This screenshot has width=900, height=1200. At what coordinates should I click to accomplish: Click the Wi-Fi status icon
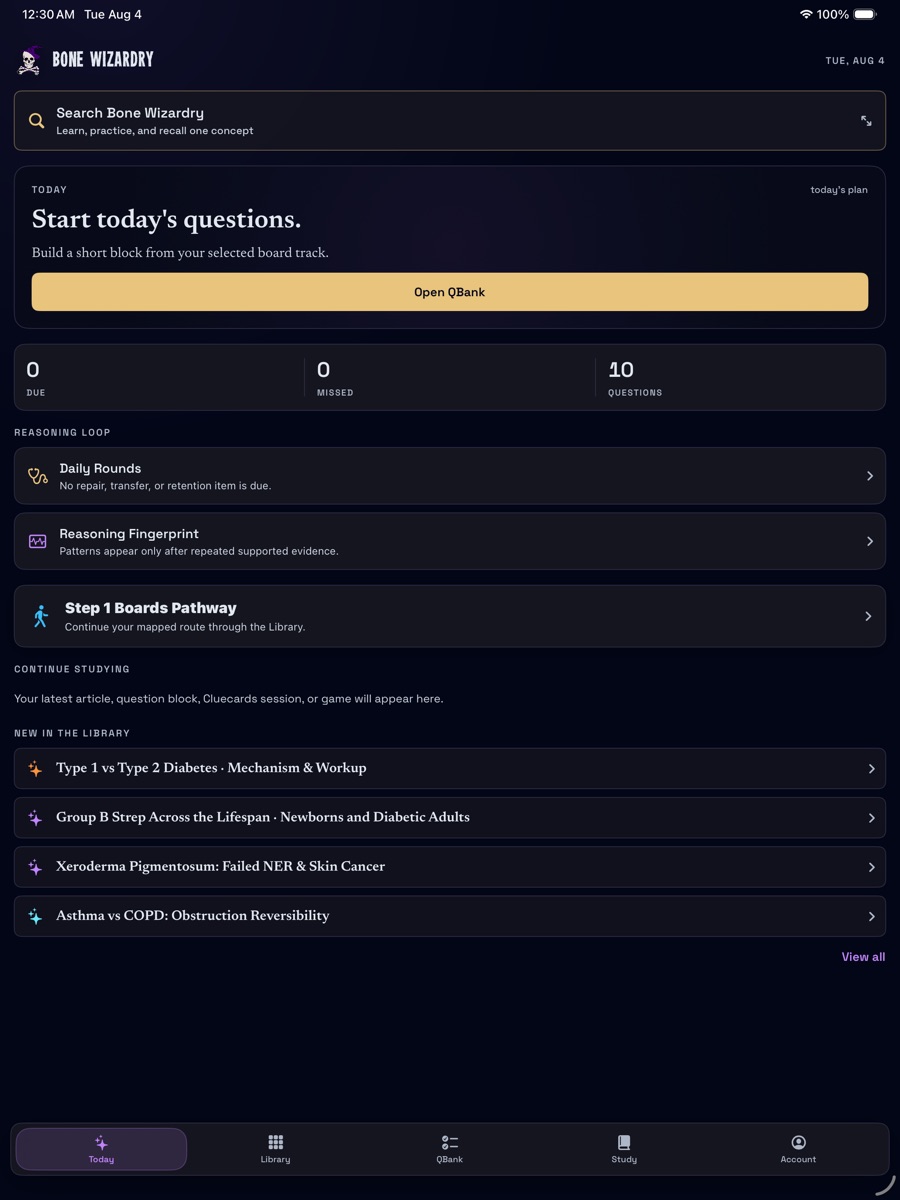pos(806,14)
